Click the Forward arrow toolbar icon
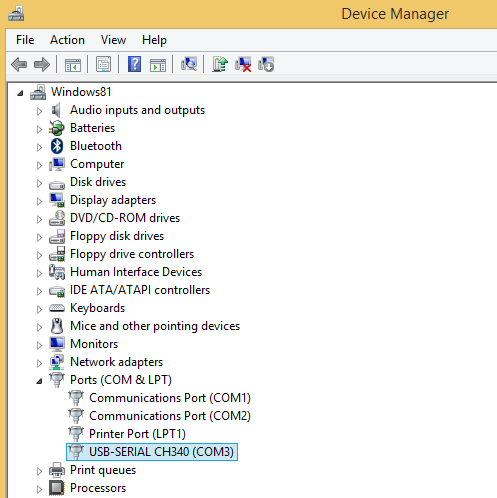Image resolution: width=497 pixels, height=498 pixels. 42,64
